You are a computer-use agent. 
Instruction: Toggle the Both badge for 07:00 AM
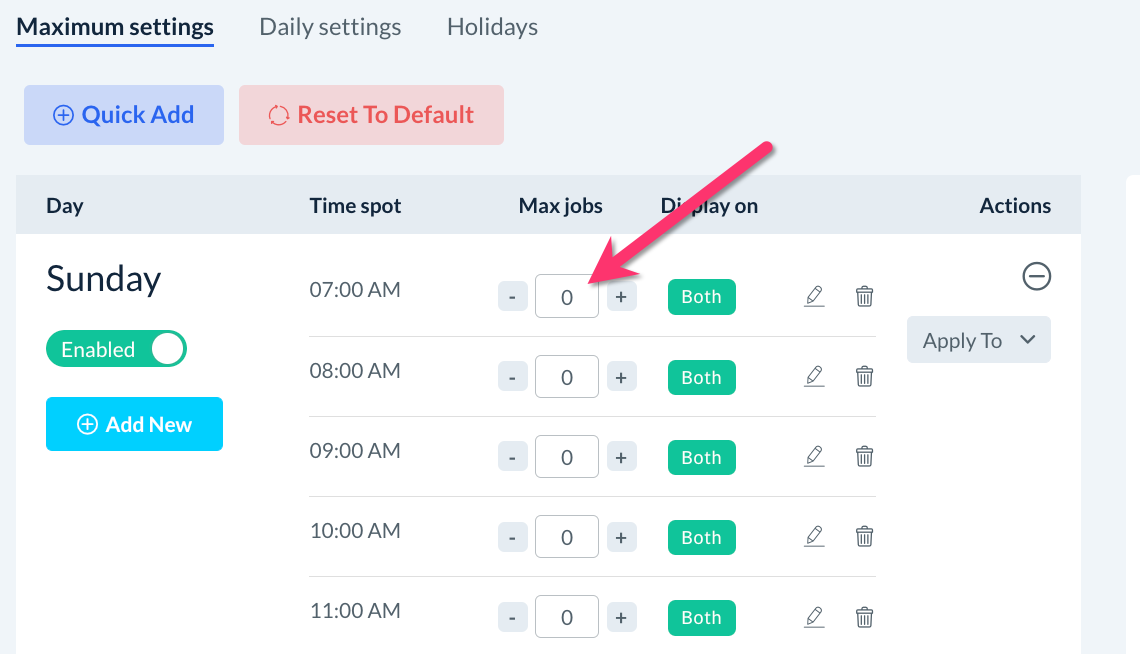(x=701, y=297)
